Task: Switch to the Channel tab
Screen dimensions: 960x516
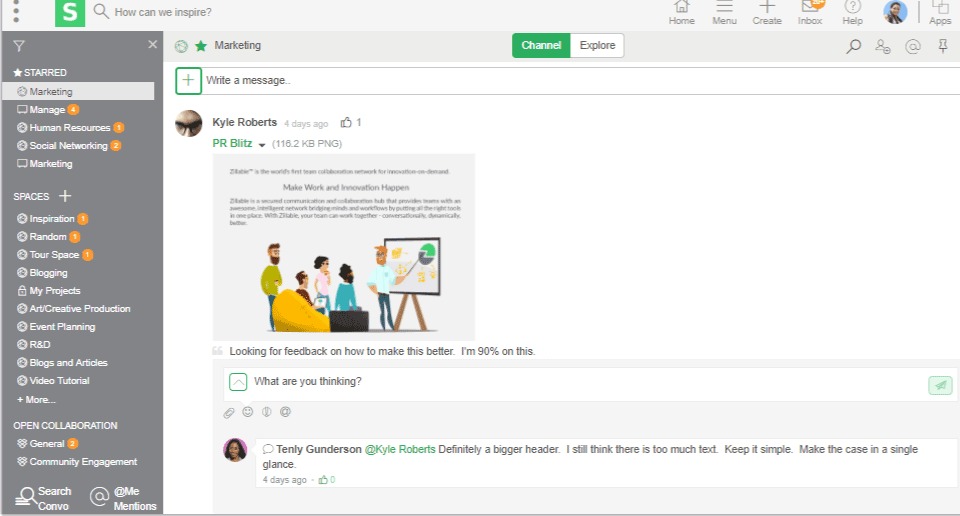Action: 541,45
